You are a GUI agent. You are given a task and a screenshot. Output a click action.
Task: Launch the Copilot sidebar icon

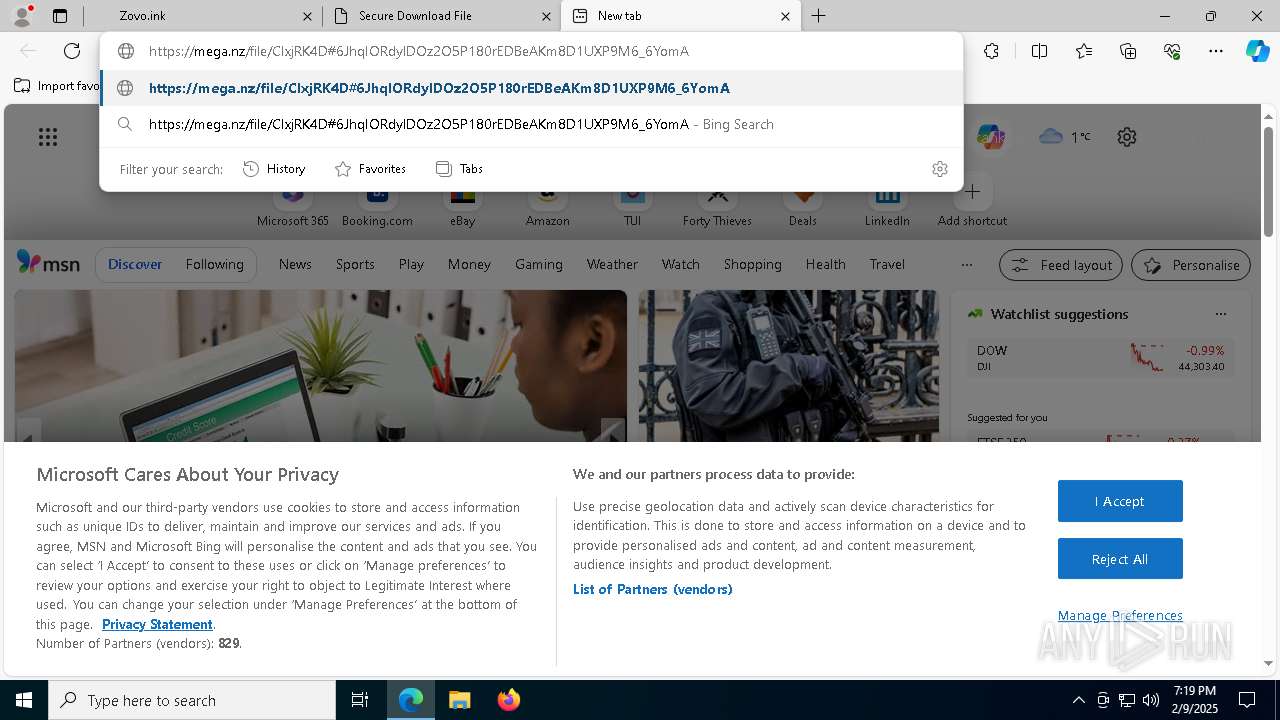(1258, 51)
